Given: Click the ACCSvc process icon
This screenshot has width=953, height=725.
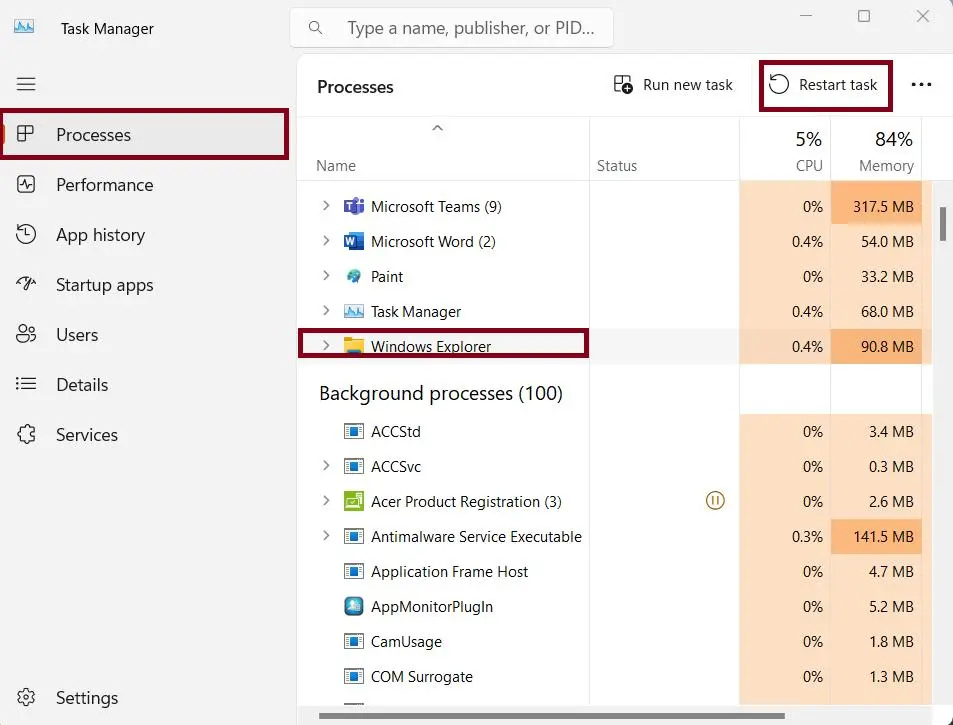Looking at the screenshot, I should pos(353,467).
